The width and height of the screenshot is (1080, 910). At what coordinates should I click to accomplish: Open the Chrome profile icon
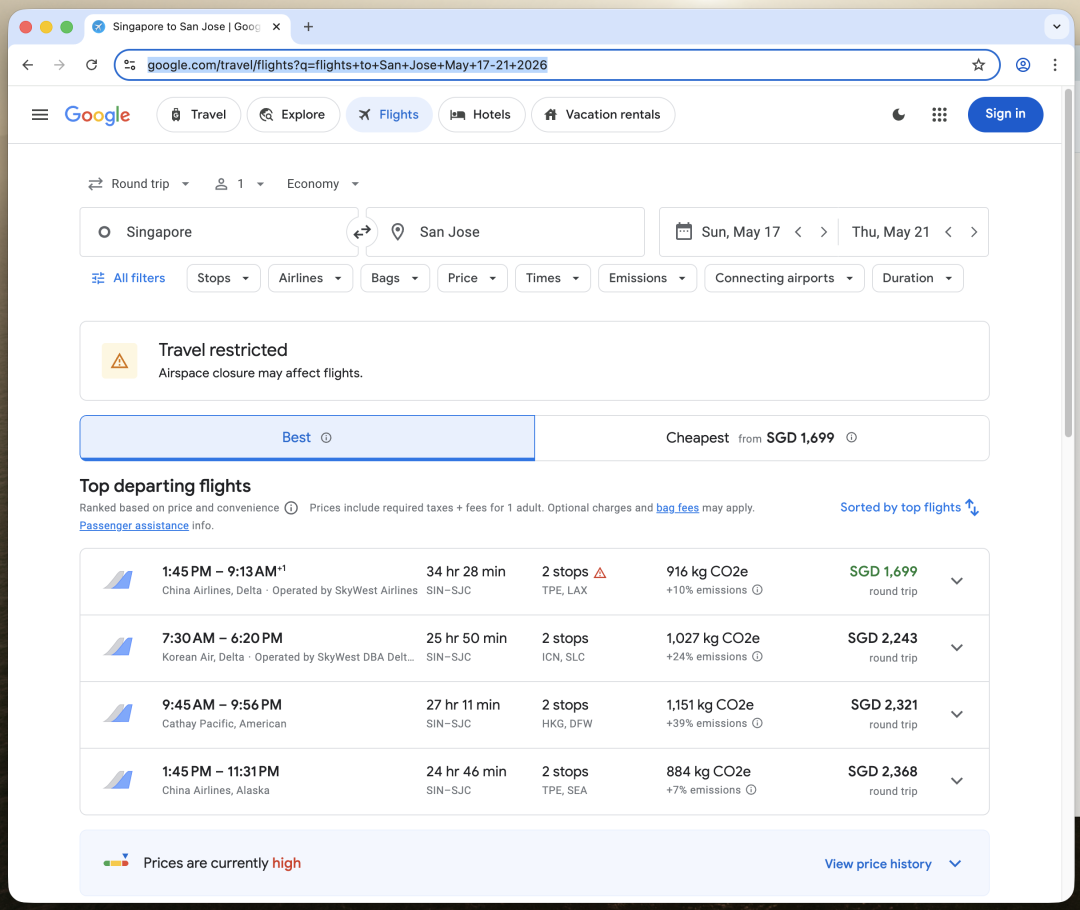(x=1023, y=65)
